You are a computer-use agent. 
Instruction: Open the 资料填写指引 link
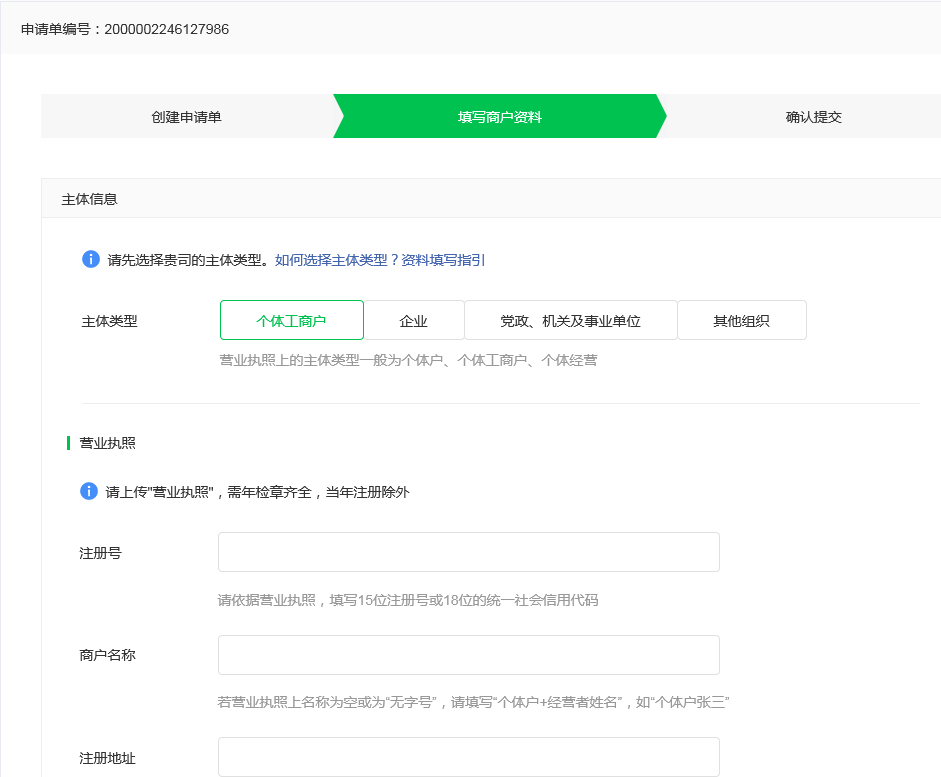coord(443,260)
